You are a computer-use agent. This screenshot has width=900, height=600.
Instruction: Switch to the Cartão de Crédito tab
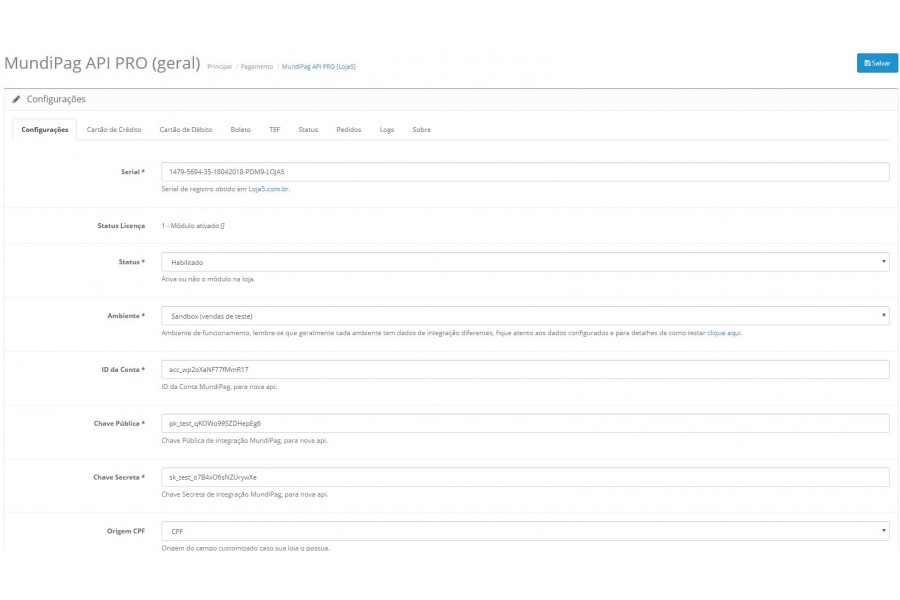(114, 130)
